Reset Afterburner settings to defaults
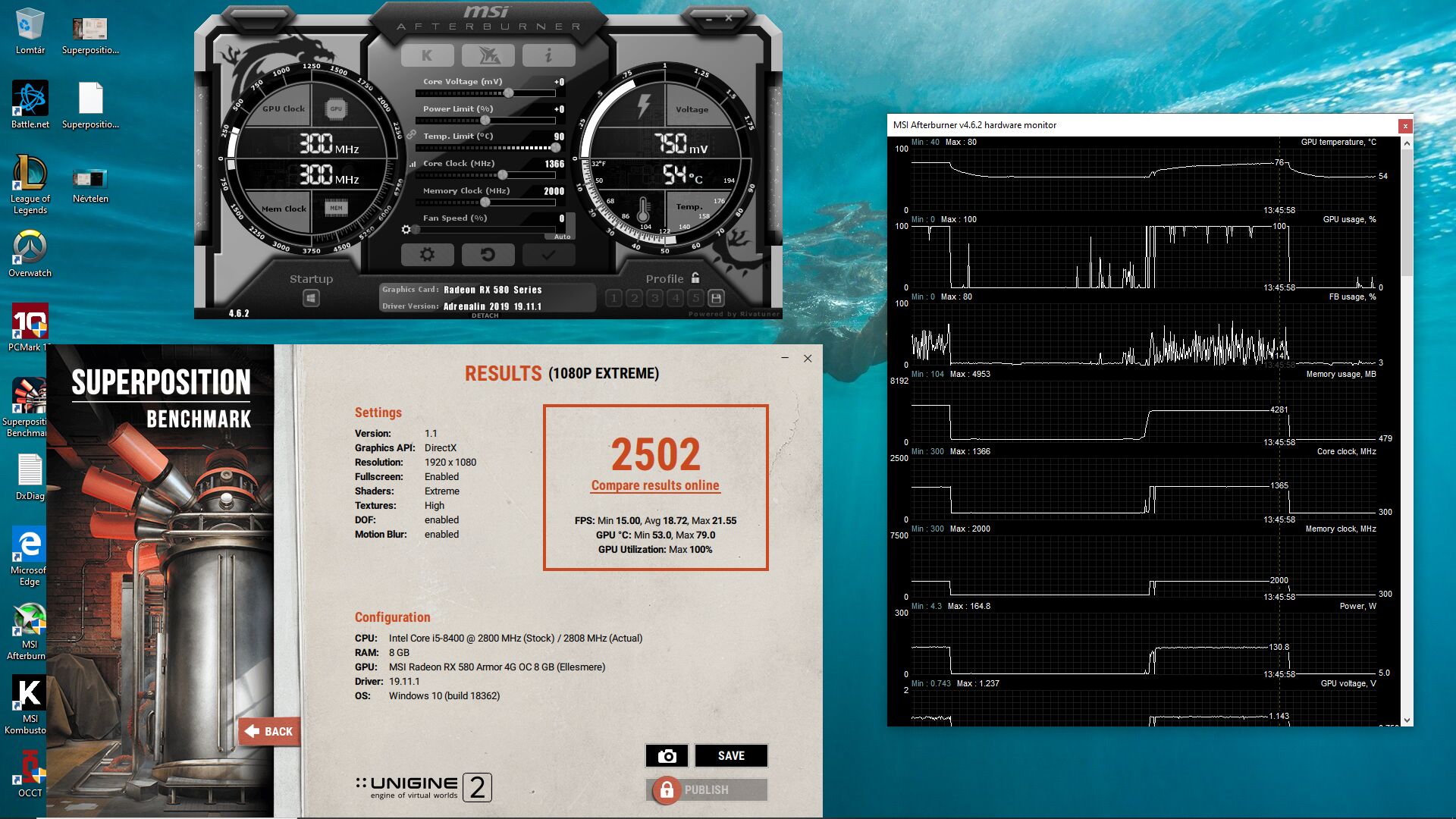This screenshot has height=819, width=1456. click(488, 255)
